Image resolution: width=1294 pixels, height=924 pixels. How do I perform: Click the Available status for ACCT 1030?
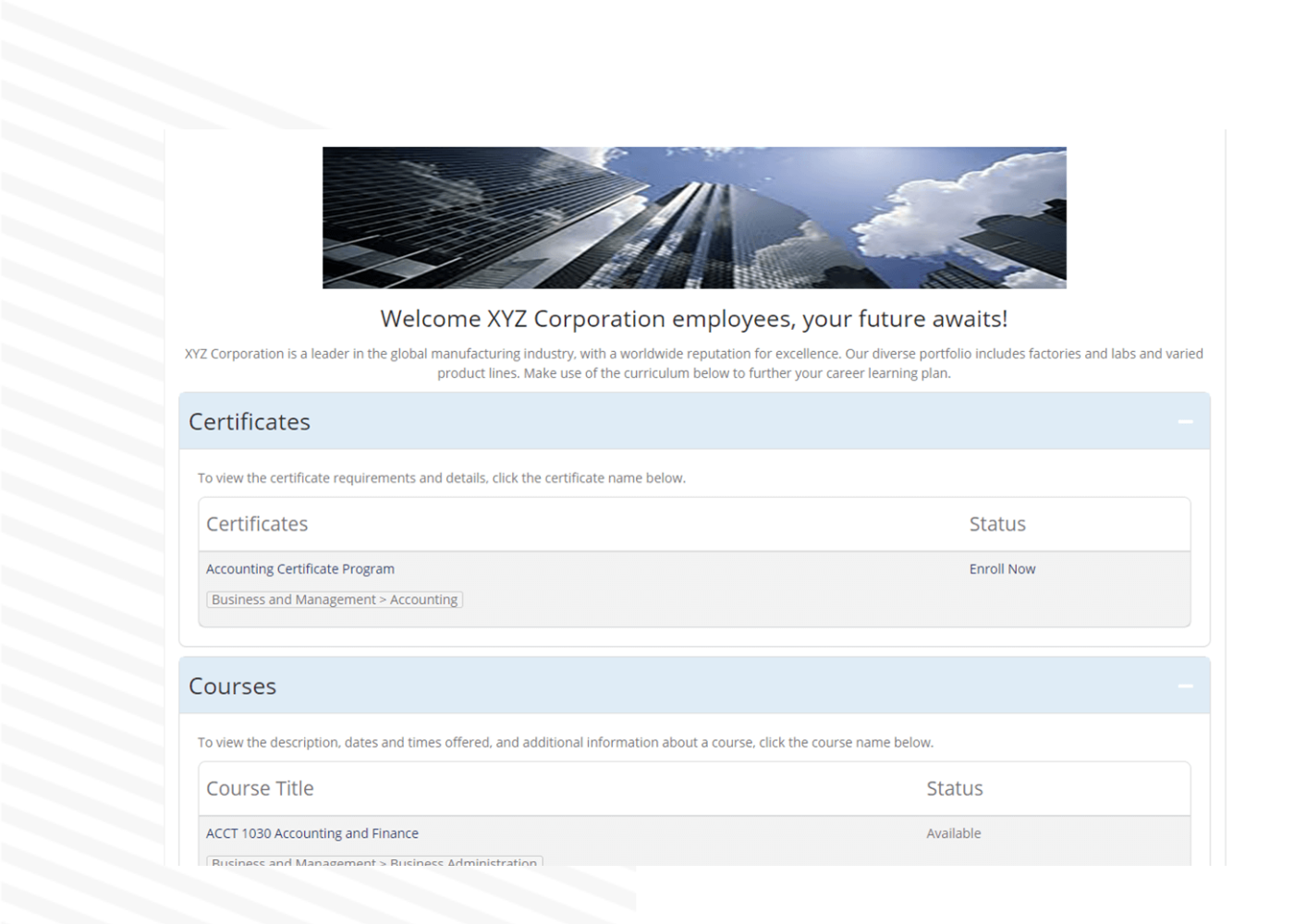953,833
